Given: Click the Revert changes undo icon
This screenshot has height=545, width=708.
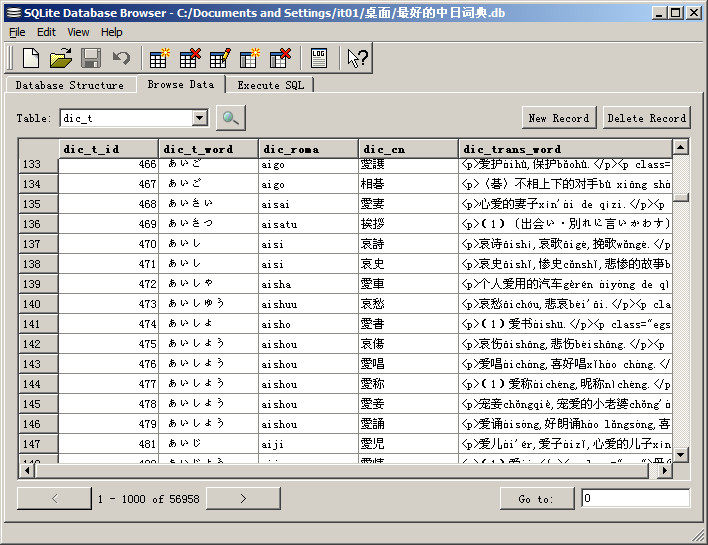Looking at the screenshot, I should tap(121, 58).
